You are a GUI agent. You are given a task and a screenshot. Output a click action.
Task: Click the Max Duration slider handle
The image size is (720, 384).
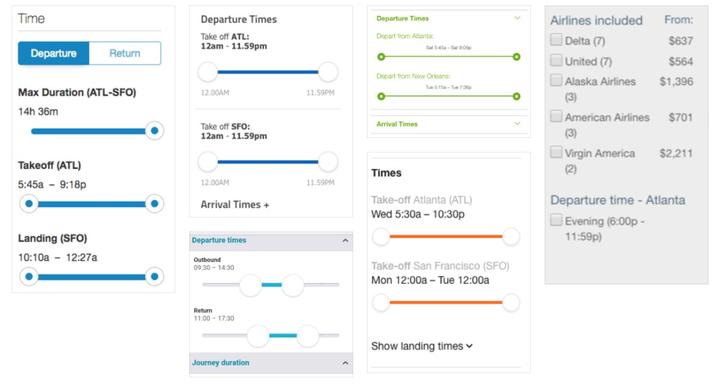click(x=155, y=130)
